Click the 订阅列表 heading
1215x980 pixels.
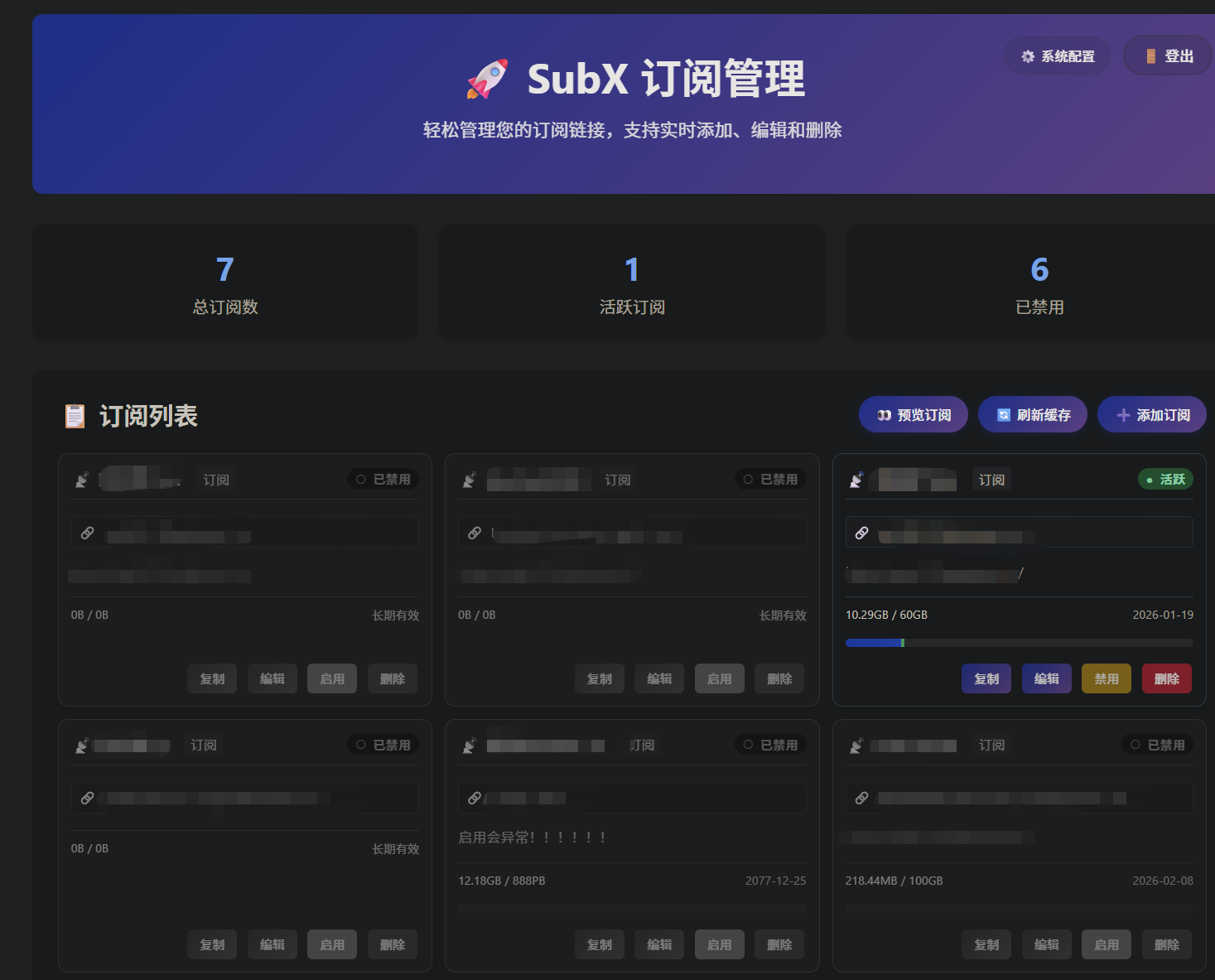pyautogui.click(x=148, y=416)
